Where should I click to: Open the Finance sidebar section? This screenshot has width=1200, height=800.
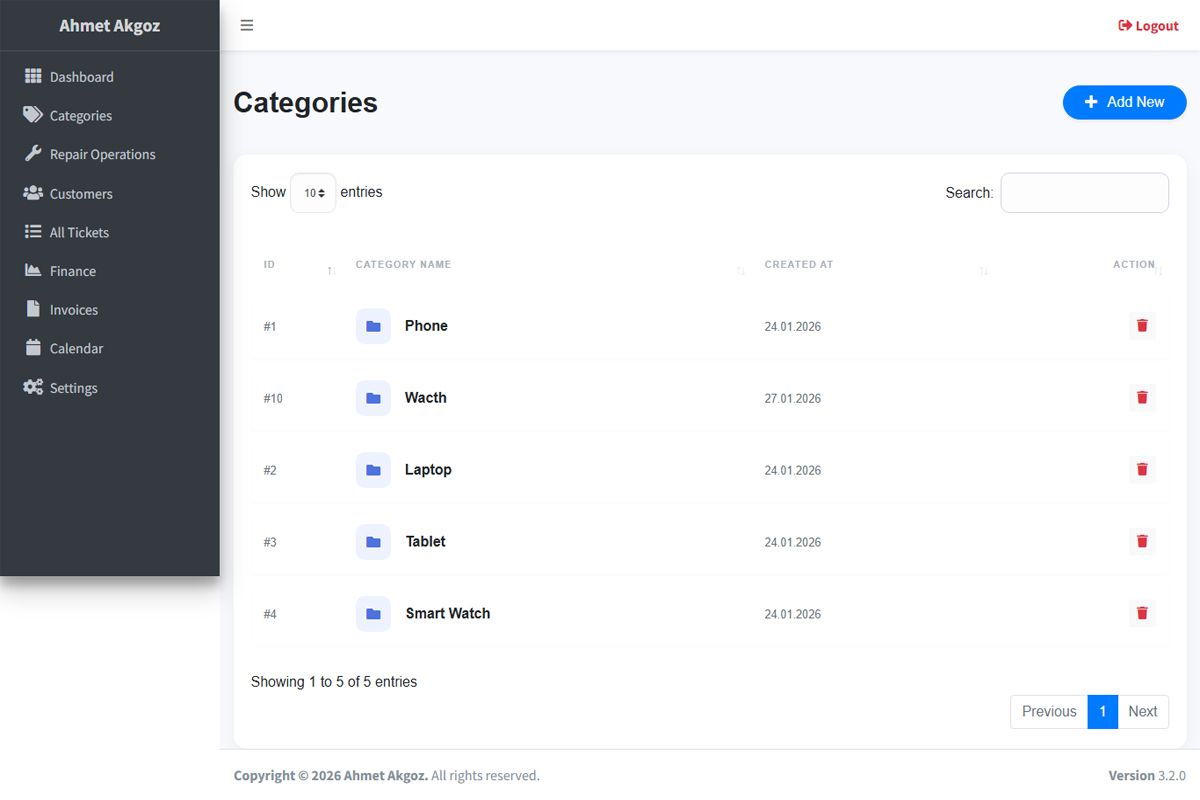[73, 271]
